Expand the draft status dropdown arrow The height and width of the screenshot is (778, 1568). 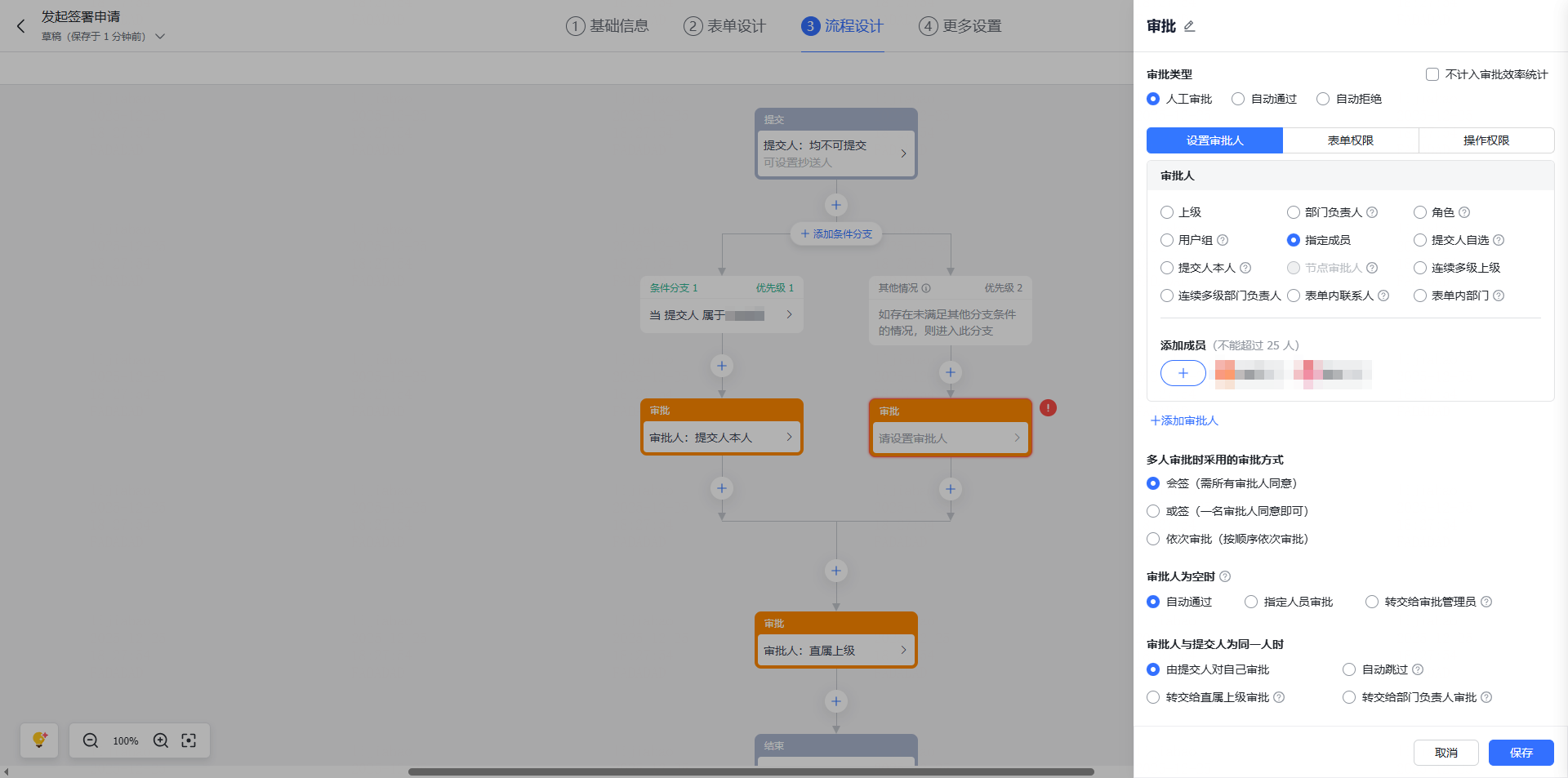pyautogui.click(x=160, y=37)
